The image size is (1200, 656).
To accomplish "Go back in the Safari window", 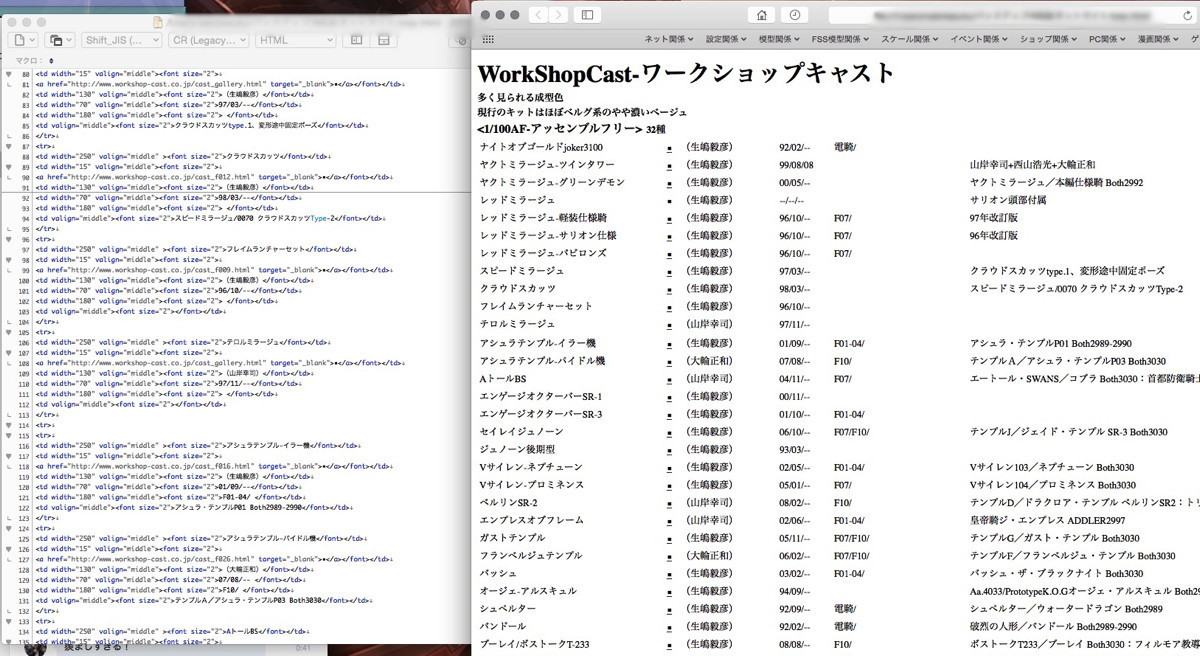I will click(x=537, y=15).
